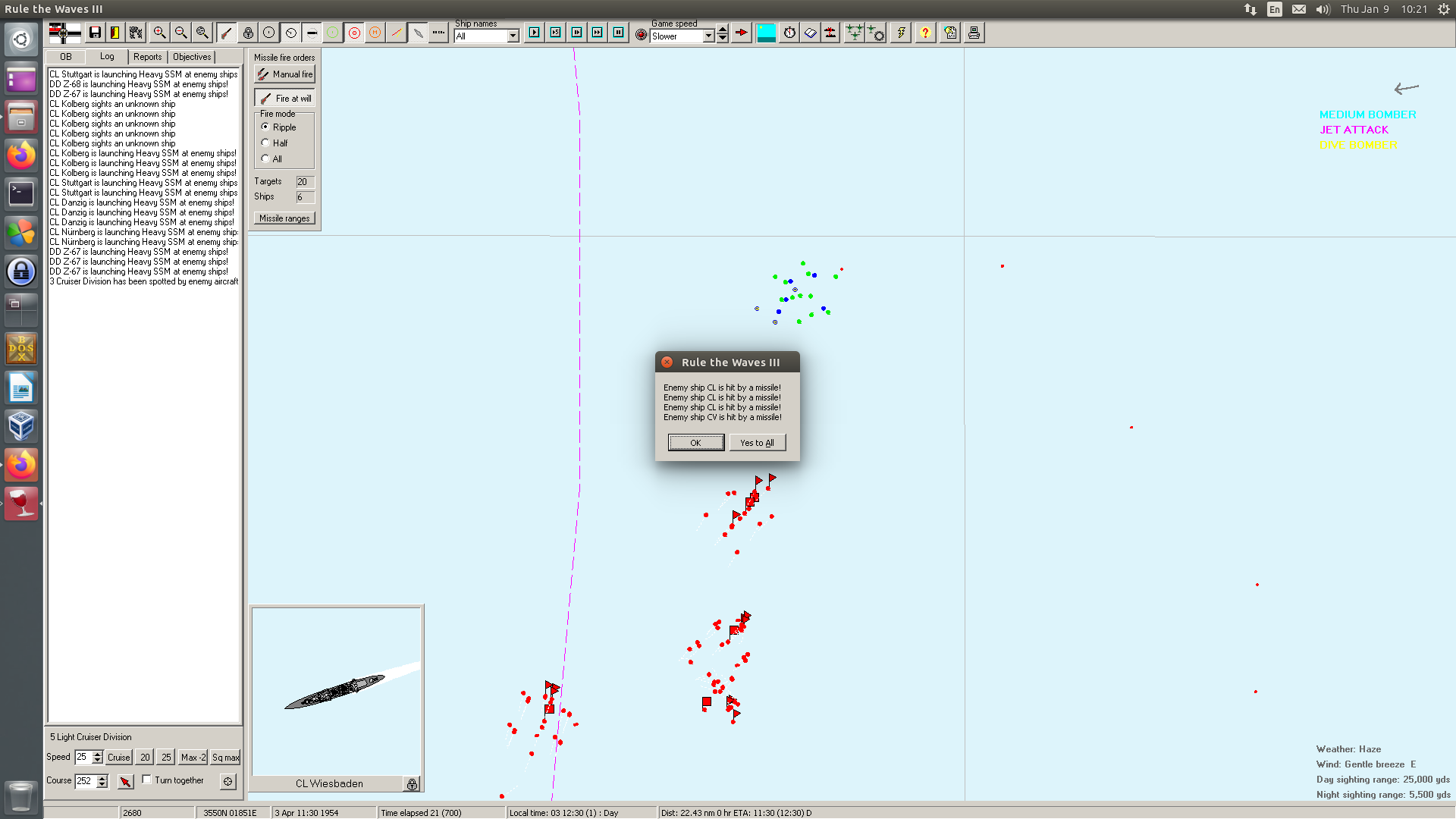Click the lightning bolt icon
1456x819 pixels.
pyautogui.click(x=901, y=33)
